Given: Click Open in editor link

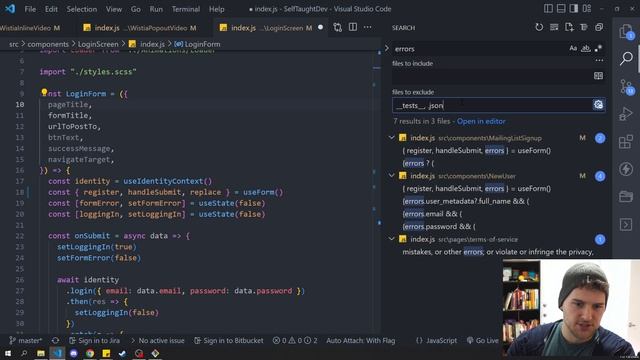Looking at the screenshot, I should pos(481,121).
